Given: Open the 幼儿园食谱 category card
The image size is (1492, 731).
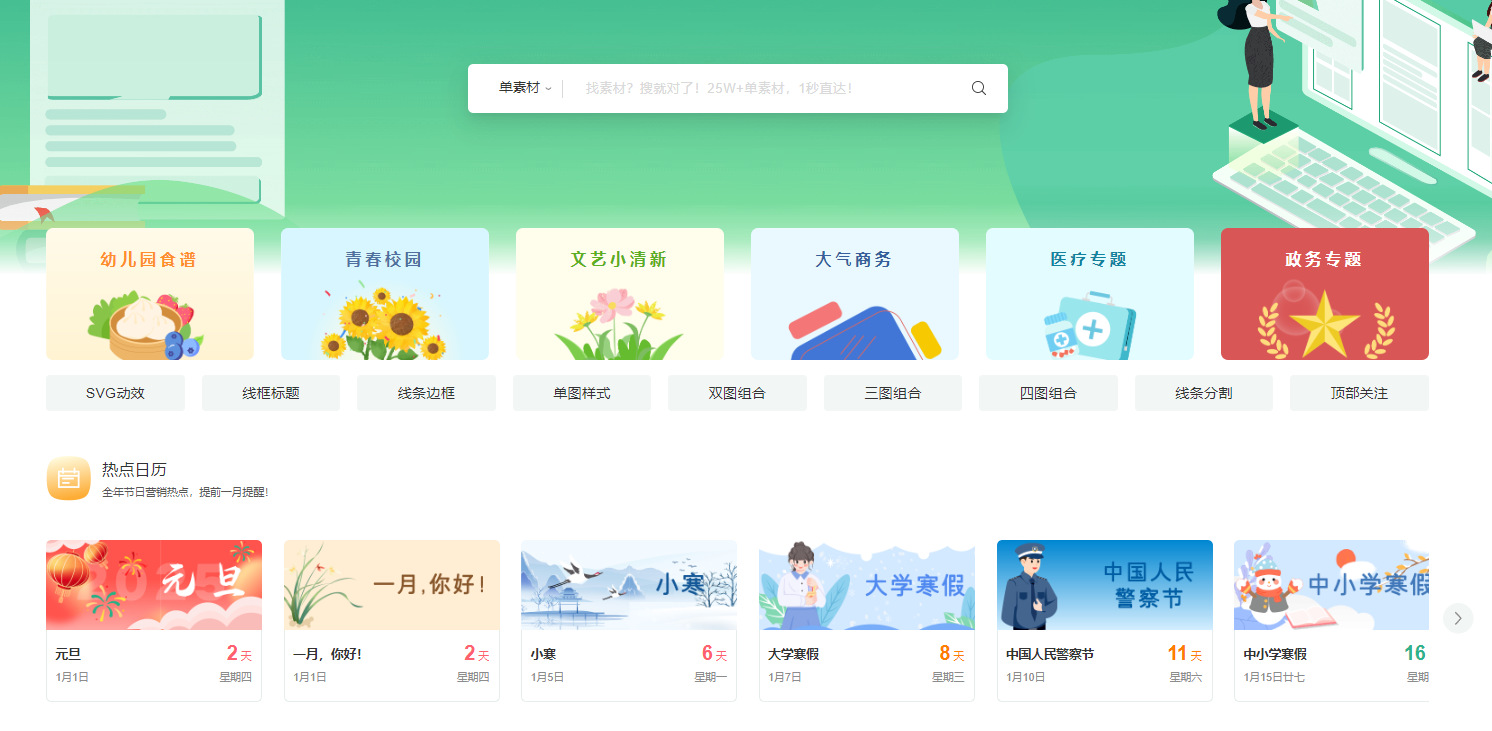Looking at the screenshot, I should (x=150, y=294).
